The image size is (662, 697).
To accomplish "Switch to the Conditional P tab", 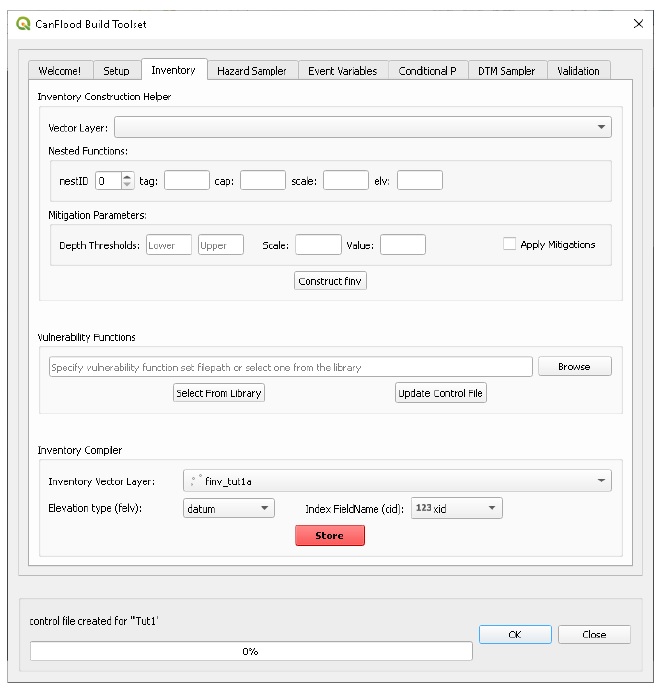I will point(428,71).
